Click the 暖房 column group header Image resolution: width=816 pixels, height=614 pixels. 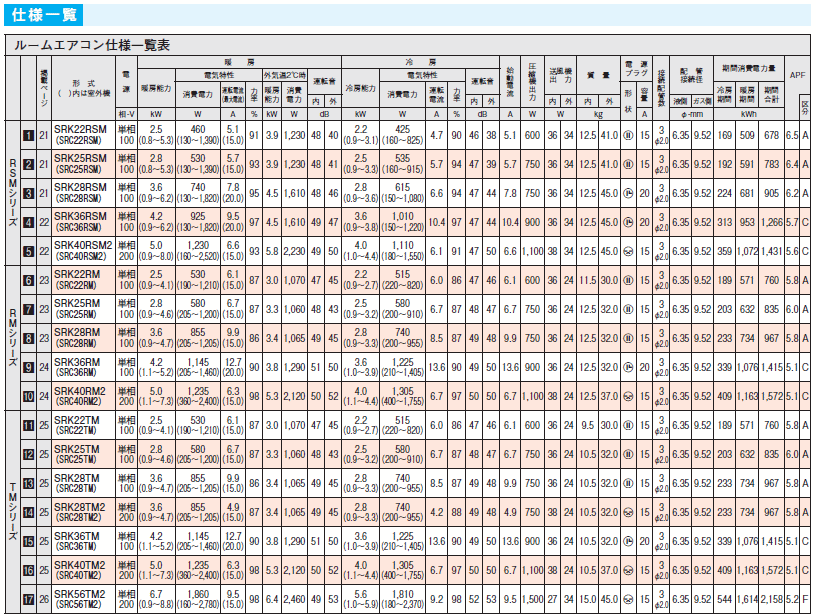click(239, 62)
